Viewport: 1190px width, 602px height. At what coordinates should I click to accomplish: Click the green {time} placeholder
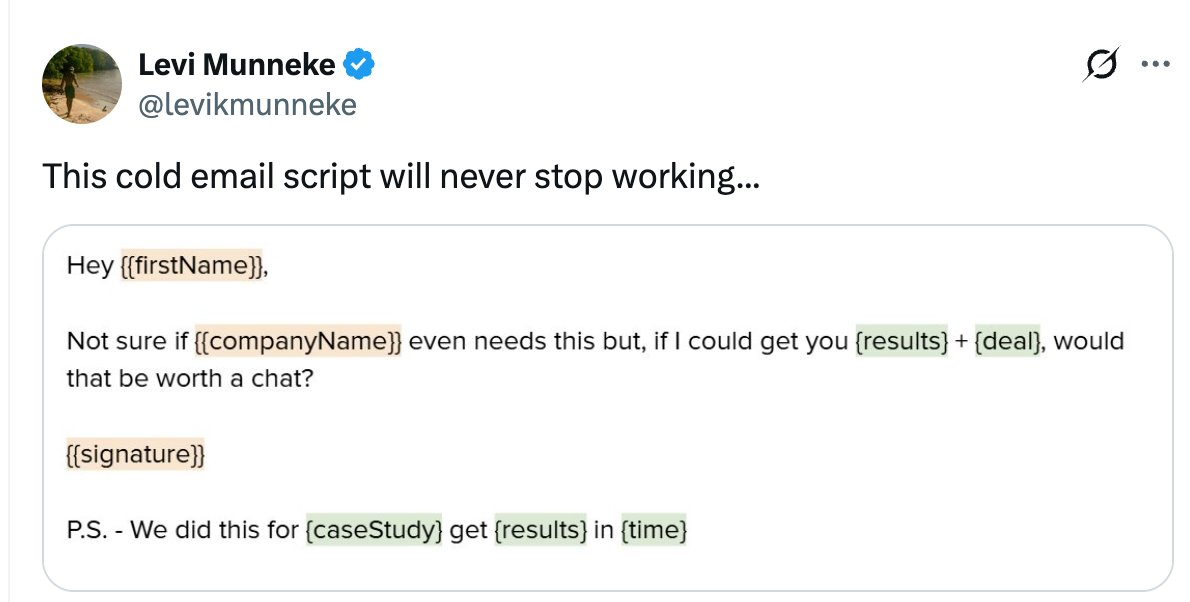(x=654, y=531)
